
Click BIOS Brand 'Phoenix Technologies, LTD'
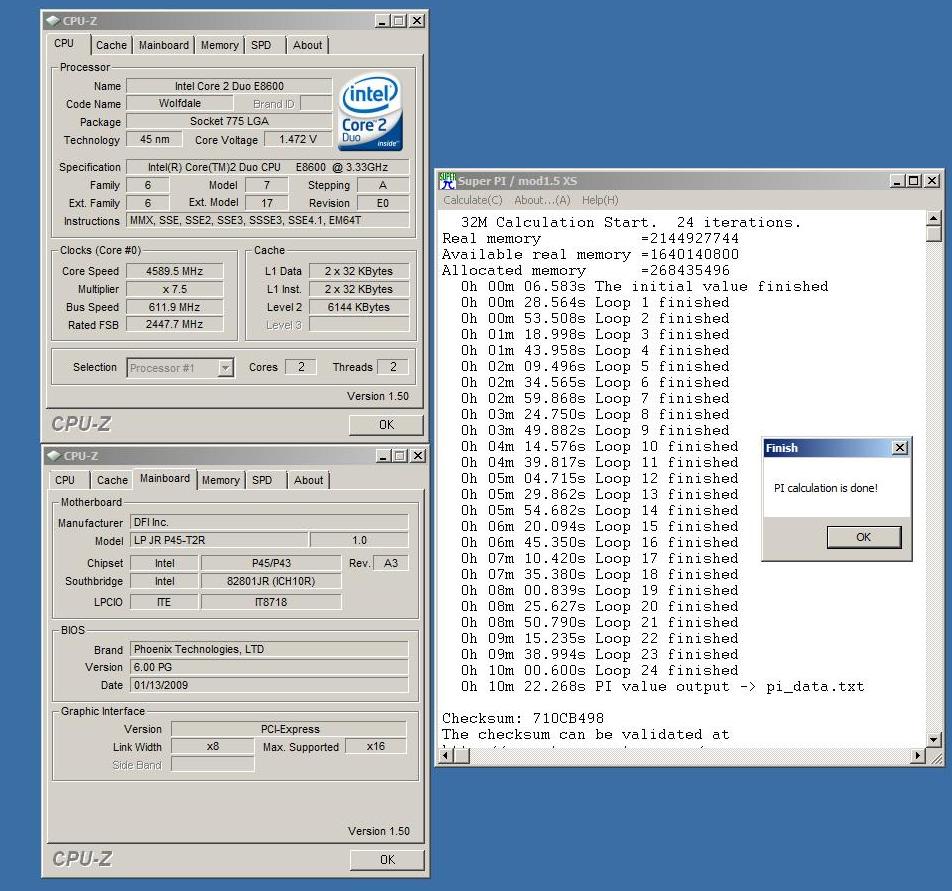point(269,649)
